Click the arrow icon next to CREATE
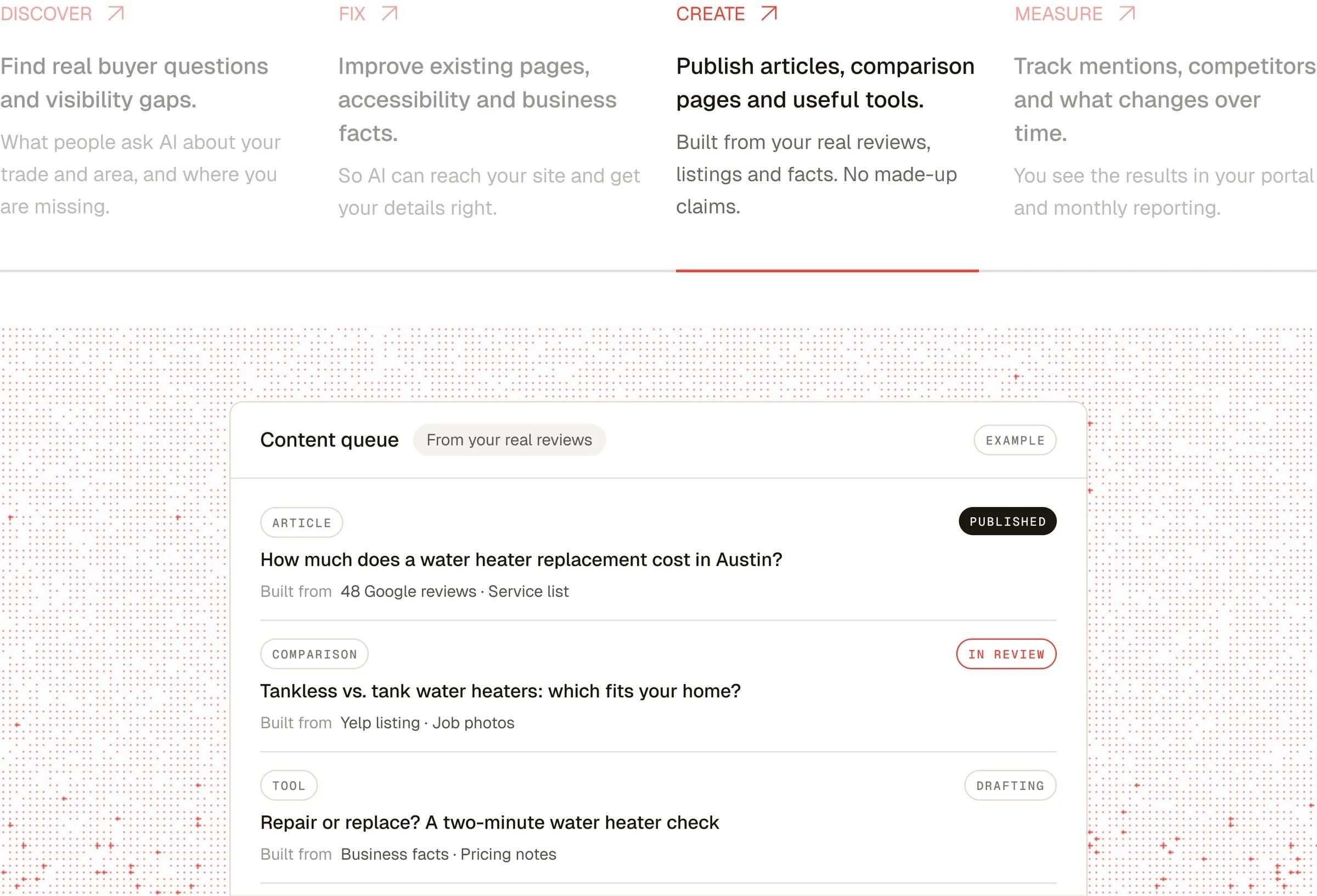This screenshot has width=1317, height=896. 769,13
